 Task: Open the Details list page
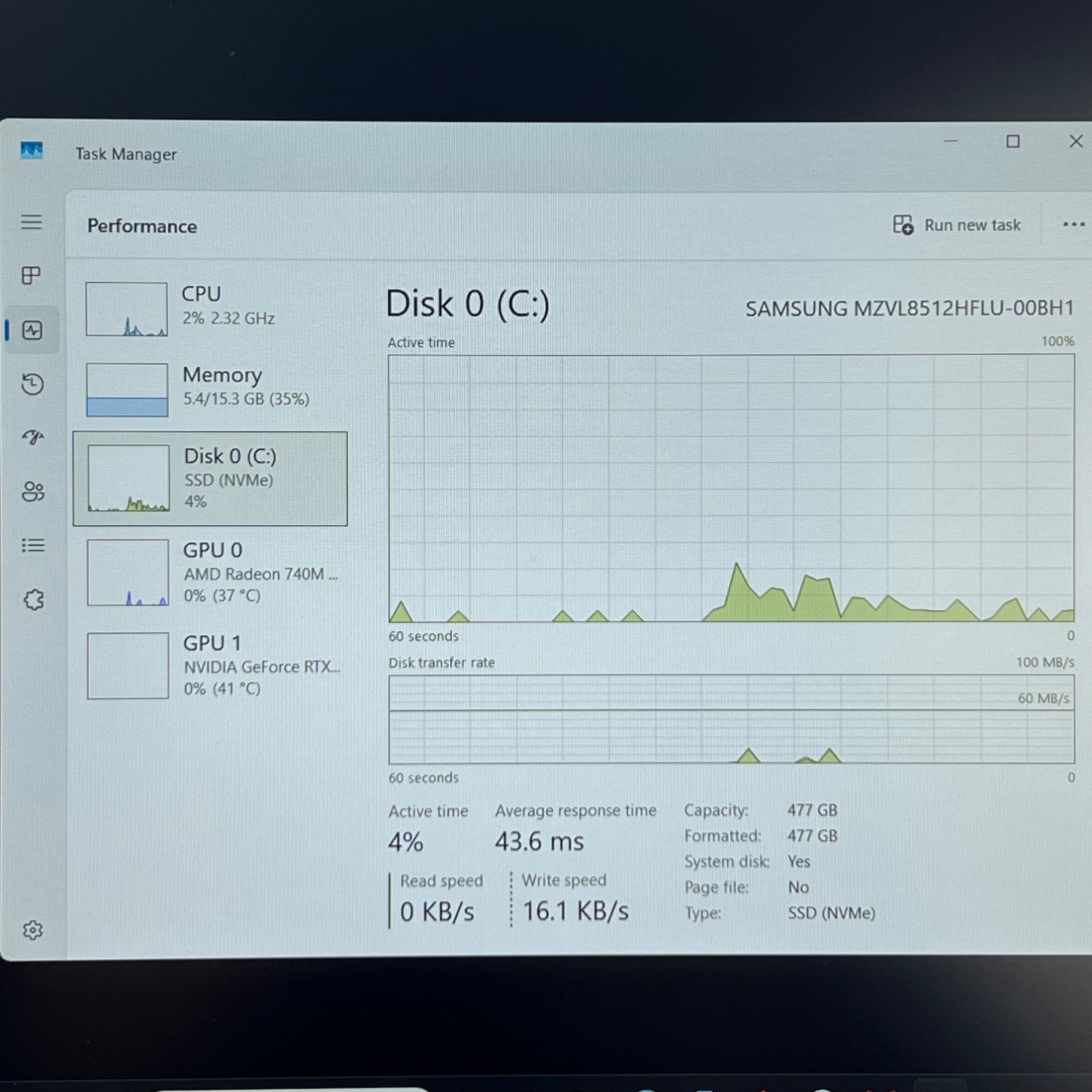coord(33,545)
